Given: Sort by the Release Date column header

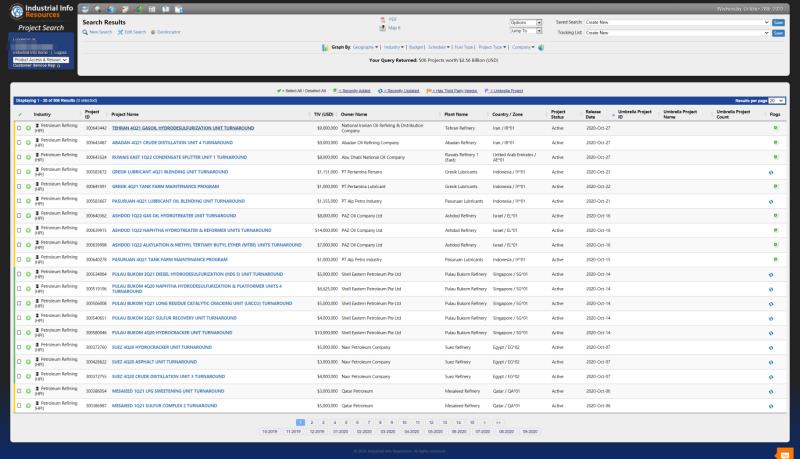Looking at the screenshot, I should point(593,115).
